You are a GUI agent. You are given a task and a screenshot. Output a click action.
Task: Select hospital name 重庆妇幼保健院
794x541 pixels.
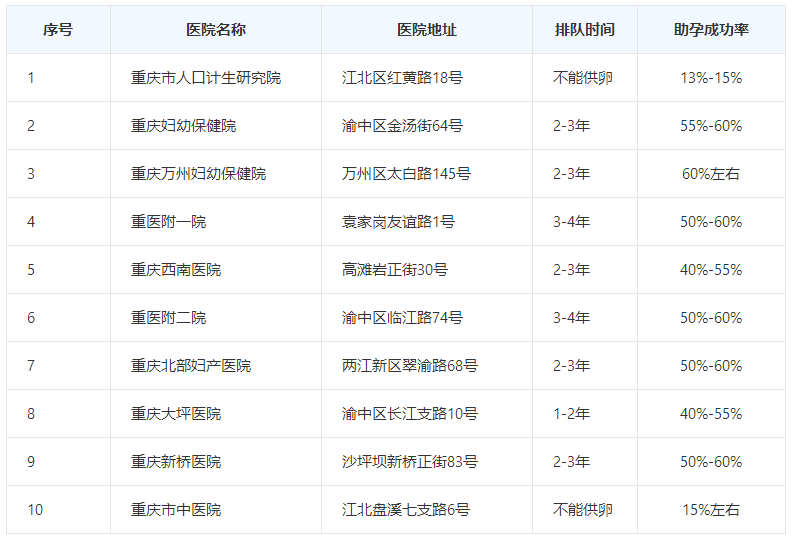point(183,126)
